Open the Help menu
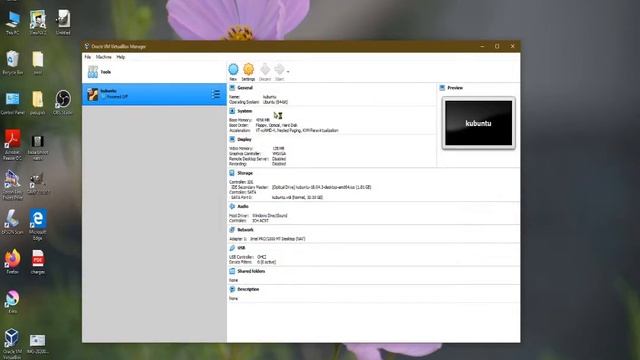Screen dimensions: 640x360 121,57
